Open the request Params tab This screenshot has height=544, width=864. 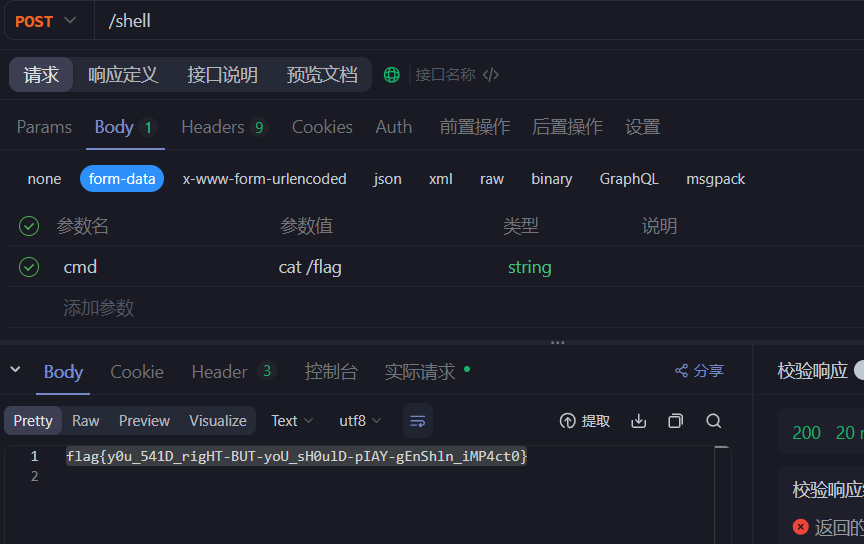click(x=44, y=127)
